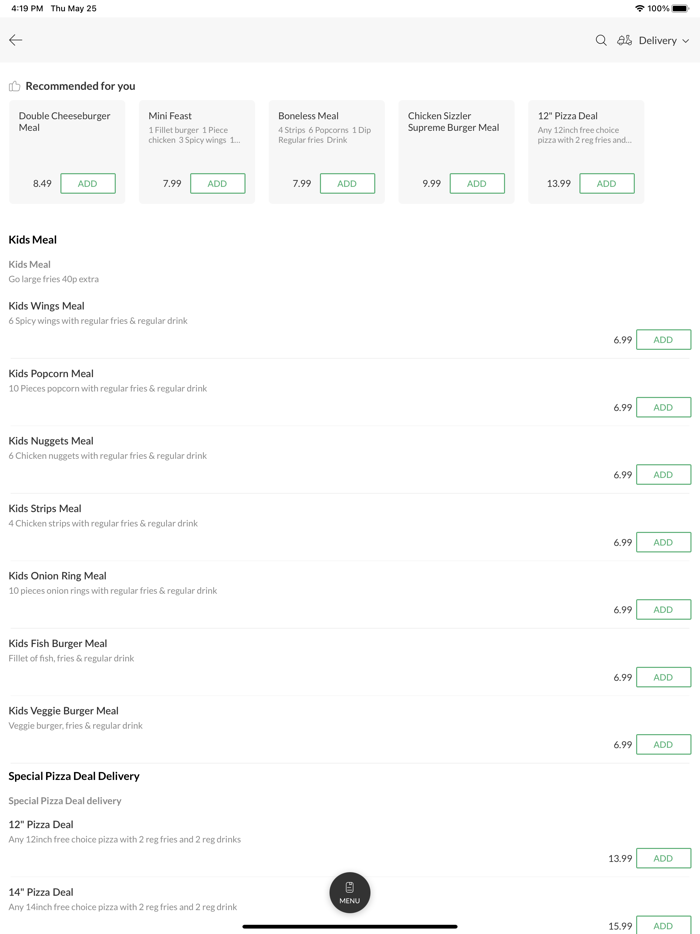Screen dimensions: 700x934
Task: Expand the Delivery dropdown chevron
Action: pos(686,41)
